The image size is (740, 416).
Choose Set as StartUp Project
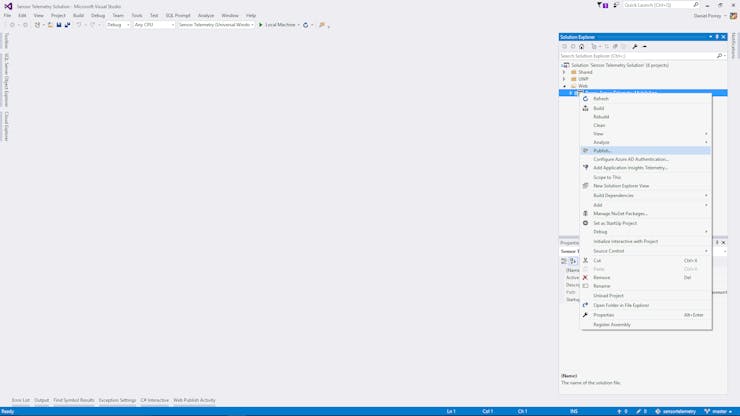(615, 223)
